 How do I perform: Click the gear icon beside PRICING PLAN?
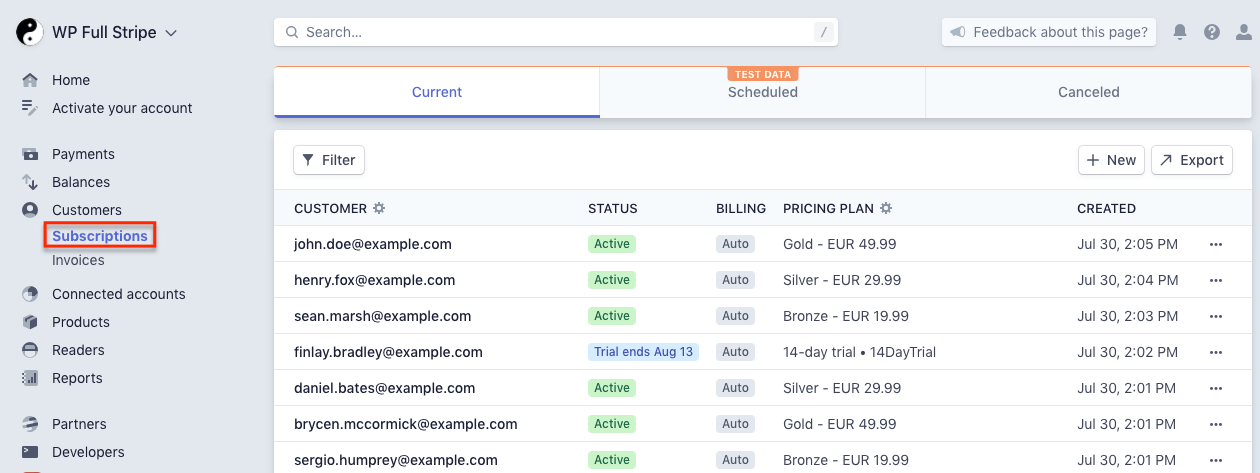[886, 209]
